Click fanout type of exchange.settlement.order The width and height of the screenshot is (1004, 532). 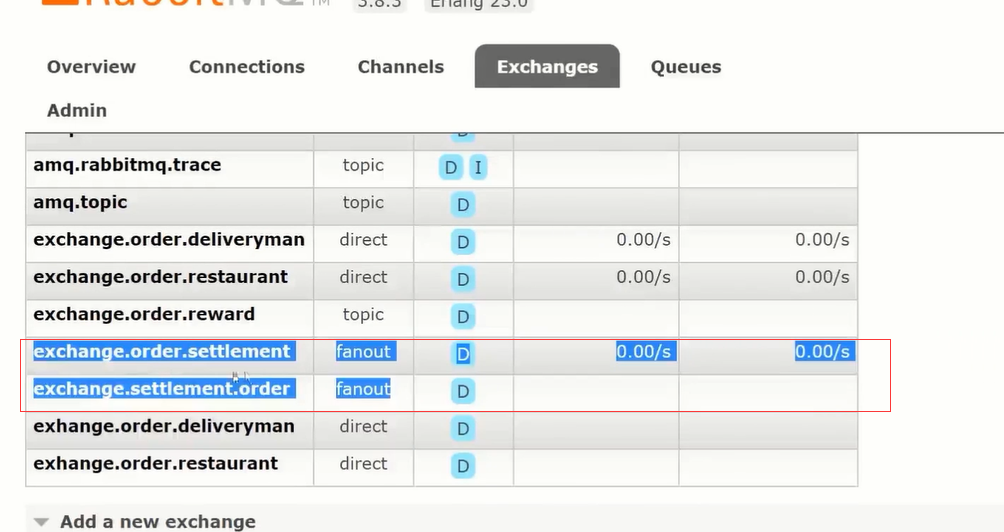(363, 389)
